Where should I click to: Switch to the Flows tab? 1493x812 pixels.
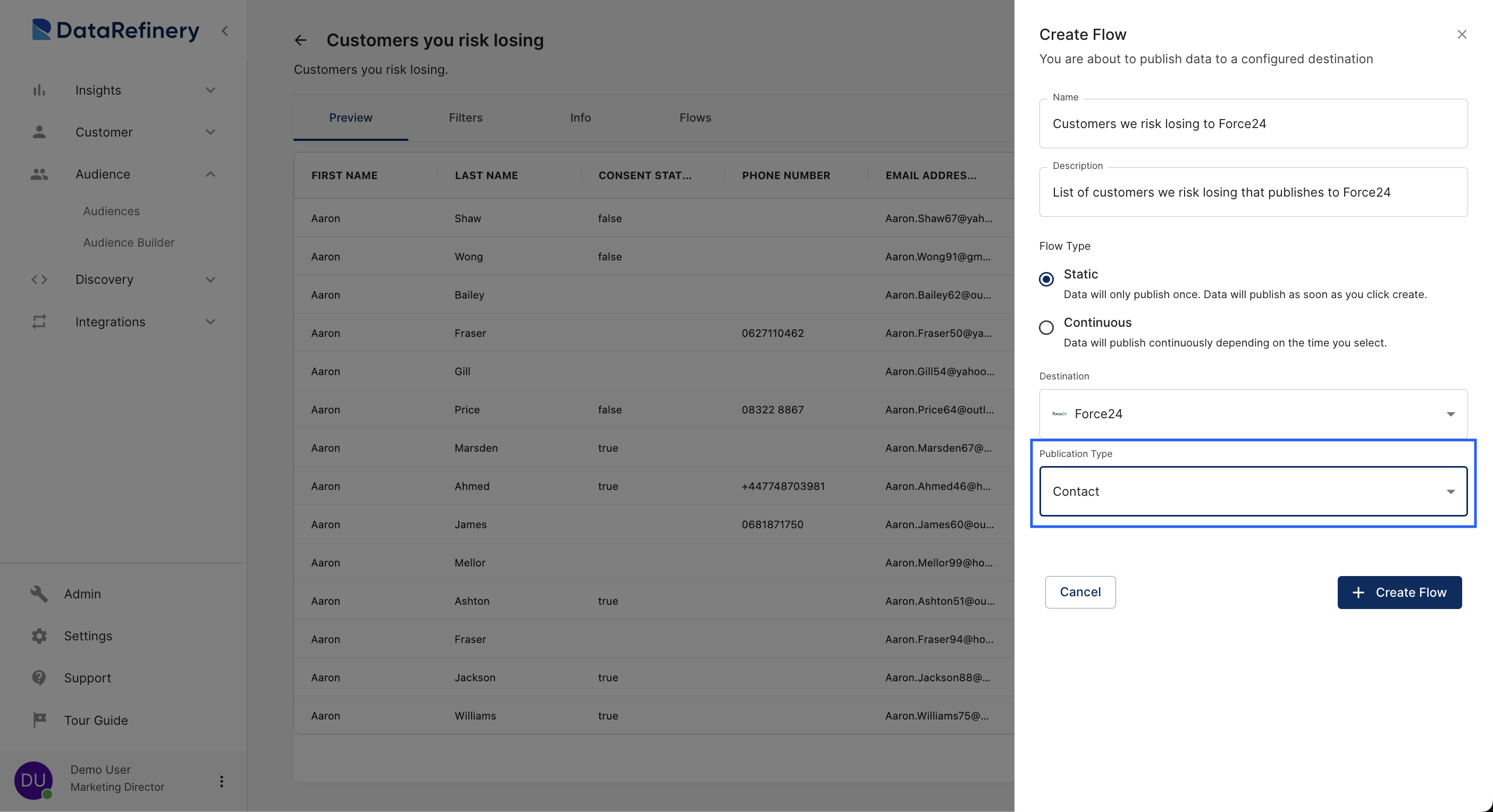tap(695, 117)
